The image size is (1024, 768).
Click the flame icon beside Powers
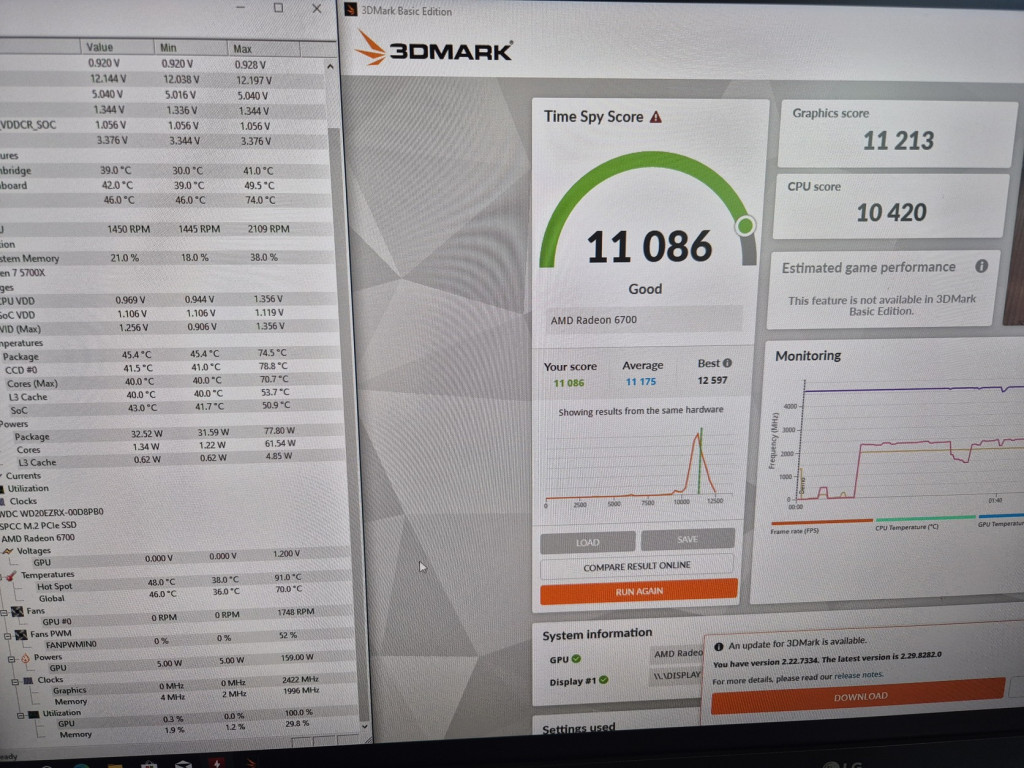[25, 658]
